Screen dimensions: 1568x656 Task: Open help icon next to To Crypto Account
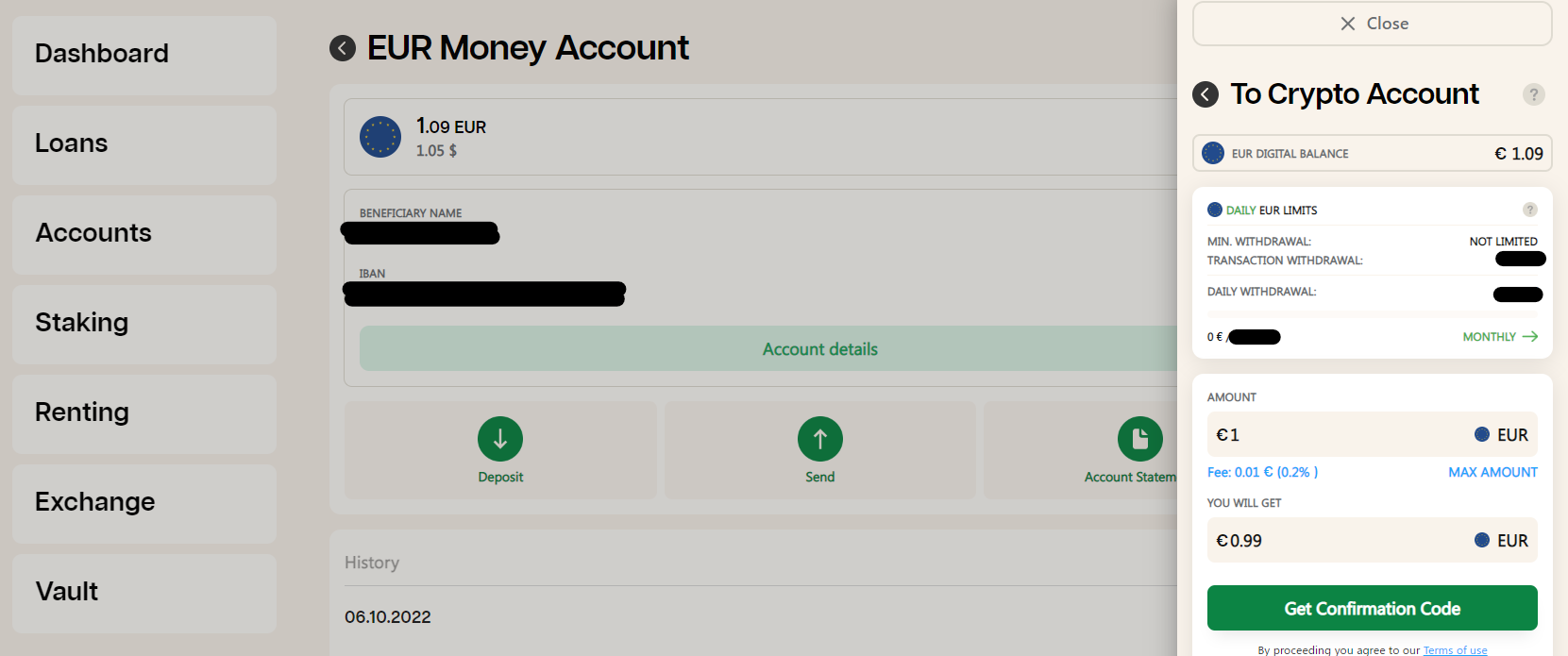coord(1534,94)
